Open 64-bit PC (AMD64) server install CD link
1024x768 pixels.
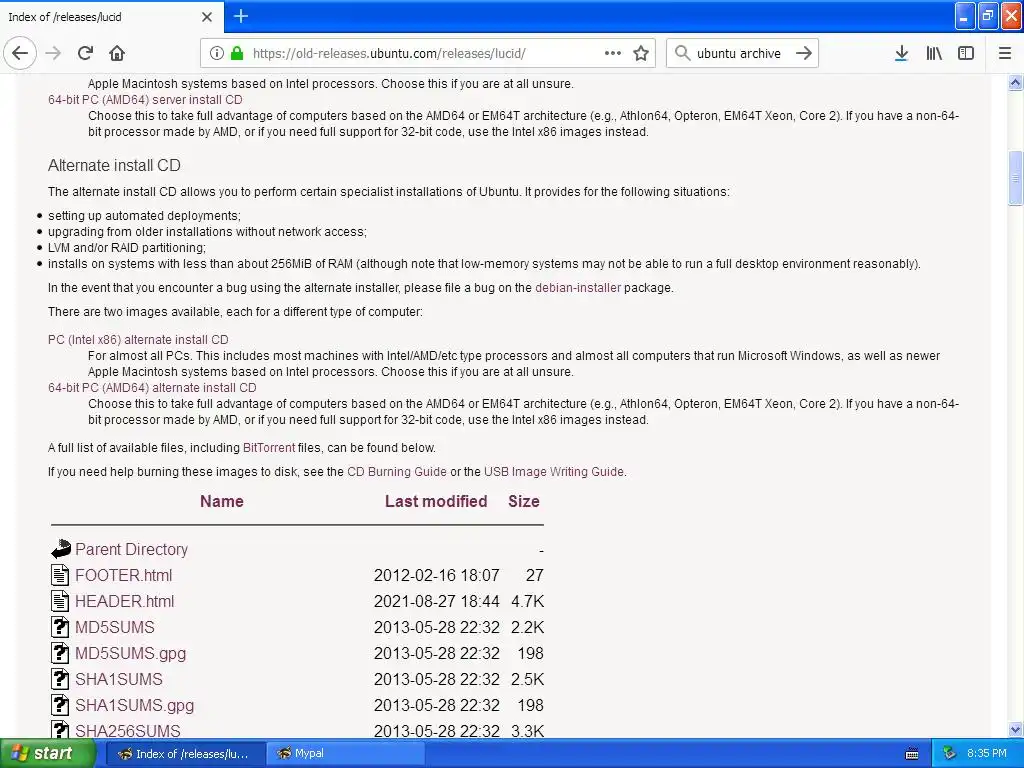tap(145, 100)
